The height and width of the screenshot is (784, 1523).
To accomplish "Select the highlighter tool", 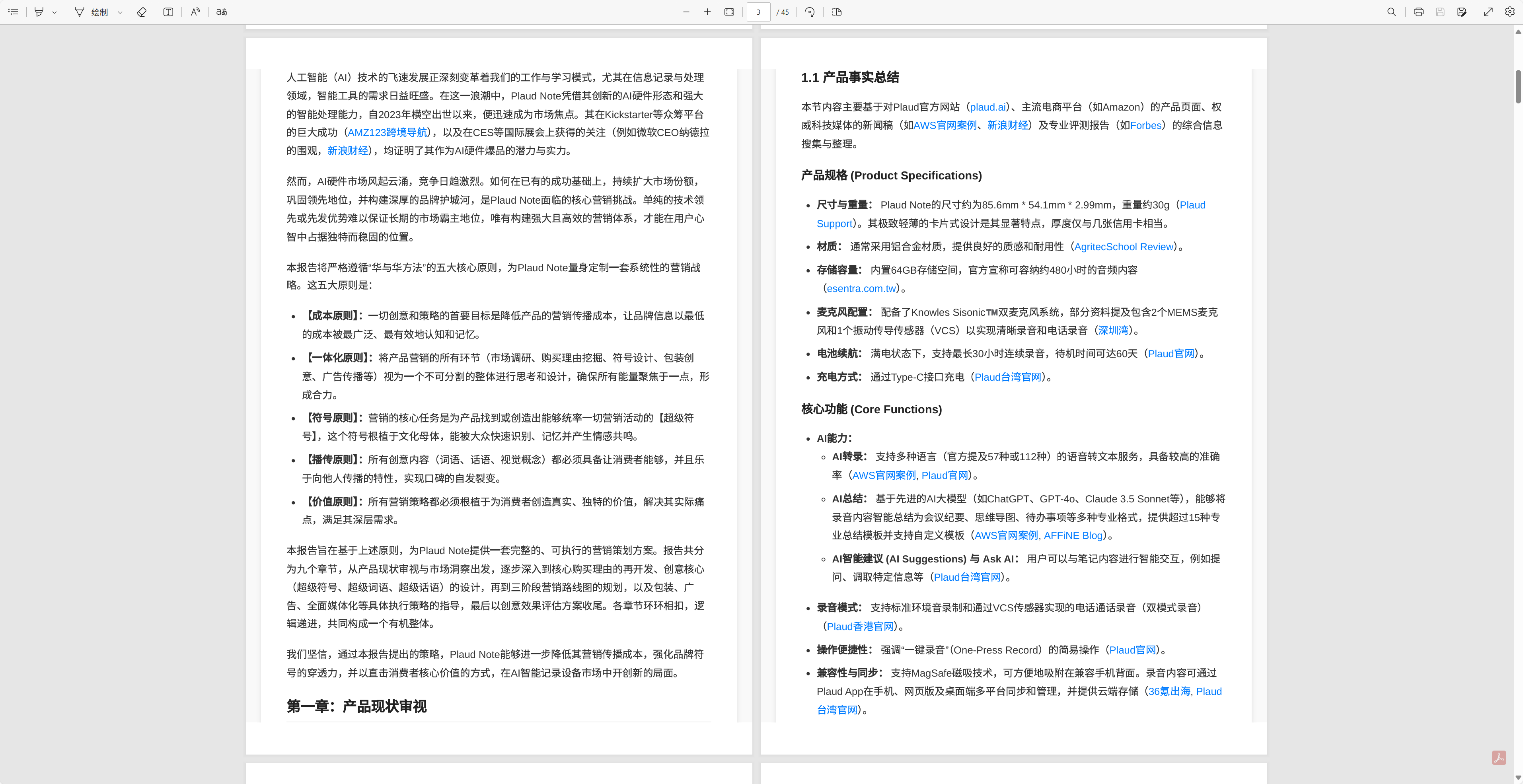I will click(x=39, y=12).
